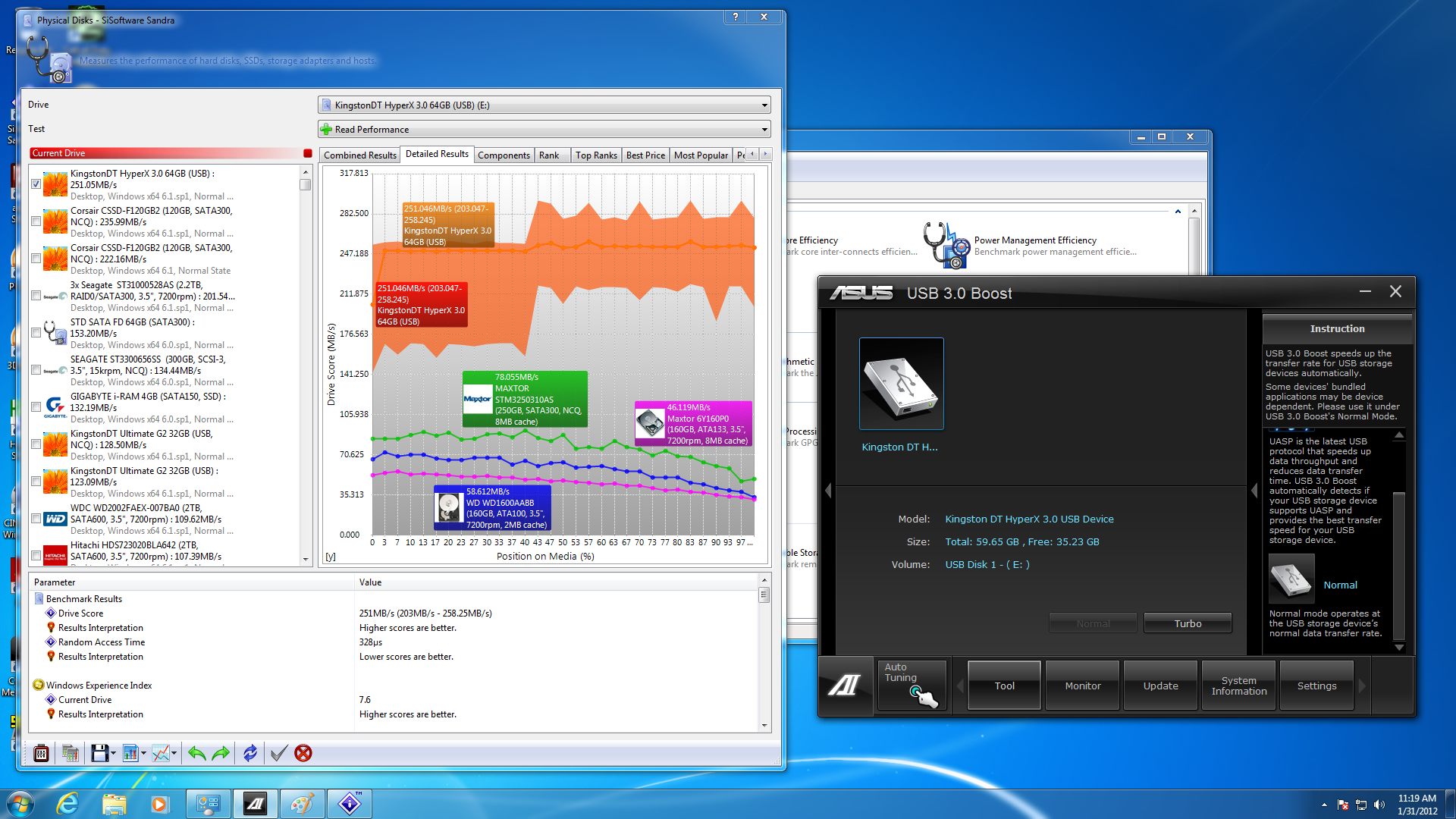The image size is (1456, 819).
Task: Click the Turbo mode button
Action: [1188, 623]
